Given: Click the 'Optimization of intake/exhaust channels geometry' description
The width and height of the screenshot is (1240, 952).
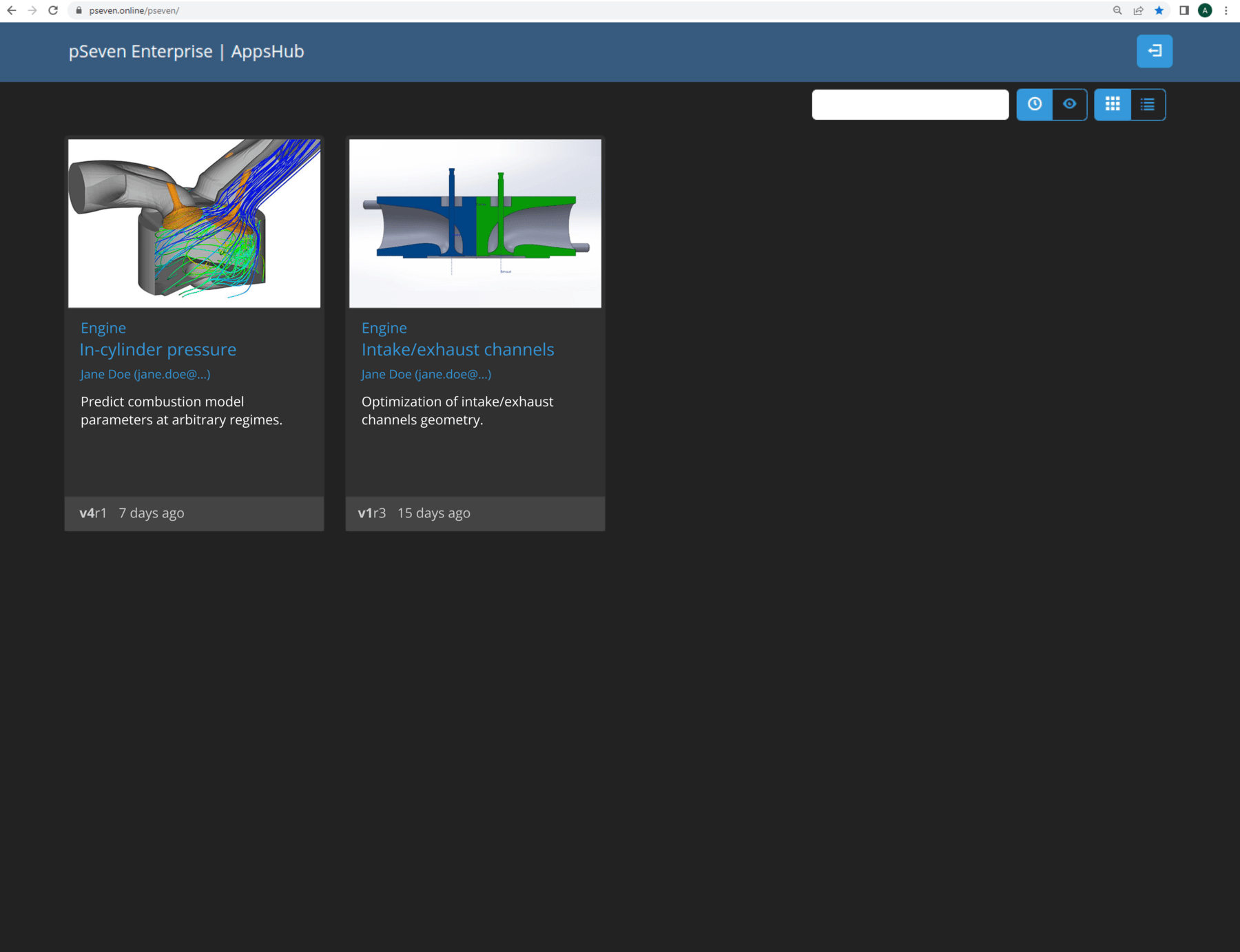Looking at the screenshot, I should (x=457, y=411).
